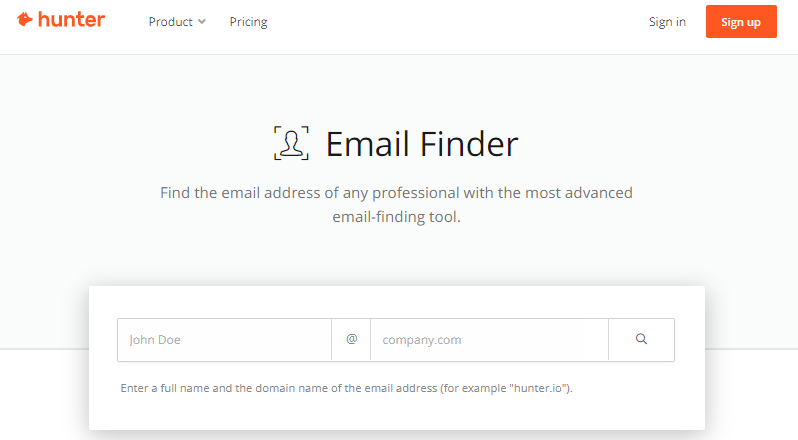Go to the Pricing page
Screen dimensions: 798x440
pos(248,22)
